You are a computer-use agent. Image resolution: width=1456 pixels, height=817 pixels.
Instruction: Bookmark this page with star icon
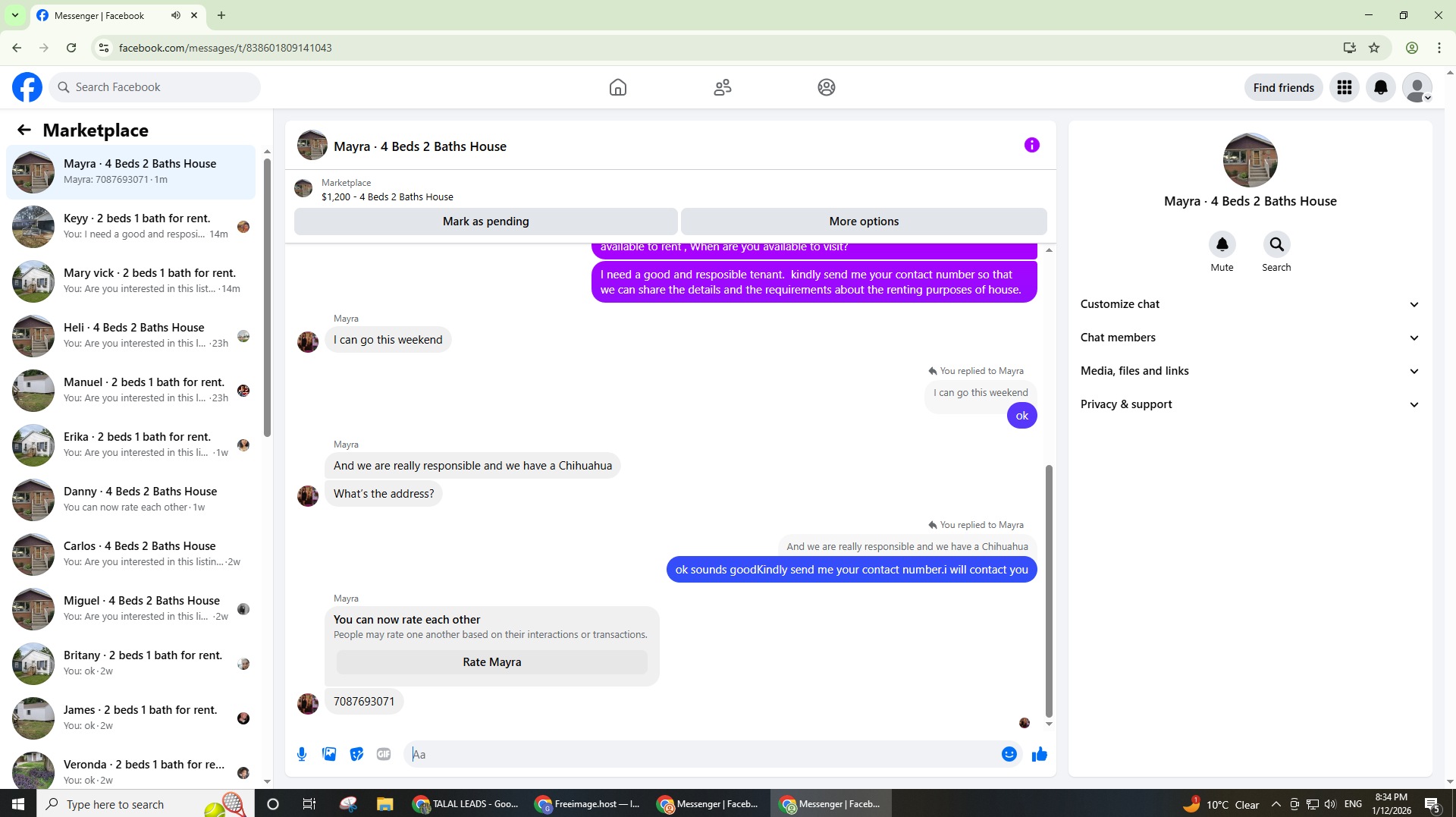1374,48
